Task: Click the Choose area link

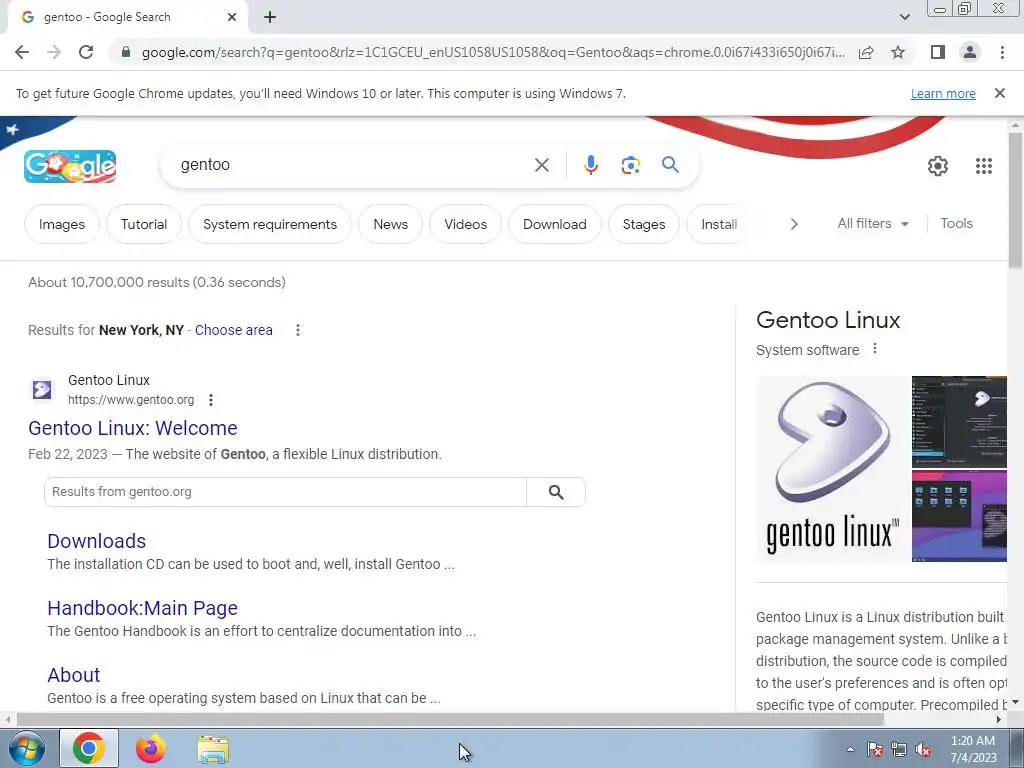Action: tap(233, 330)
